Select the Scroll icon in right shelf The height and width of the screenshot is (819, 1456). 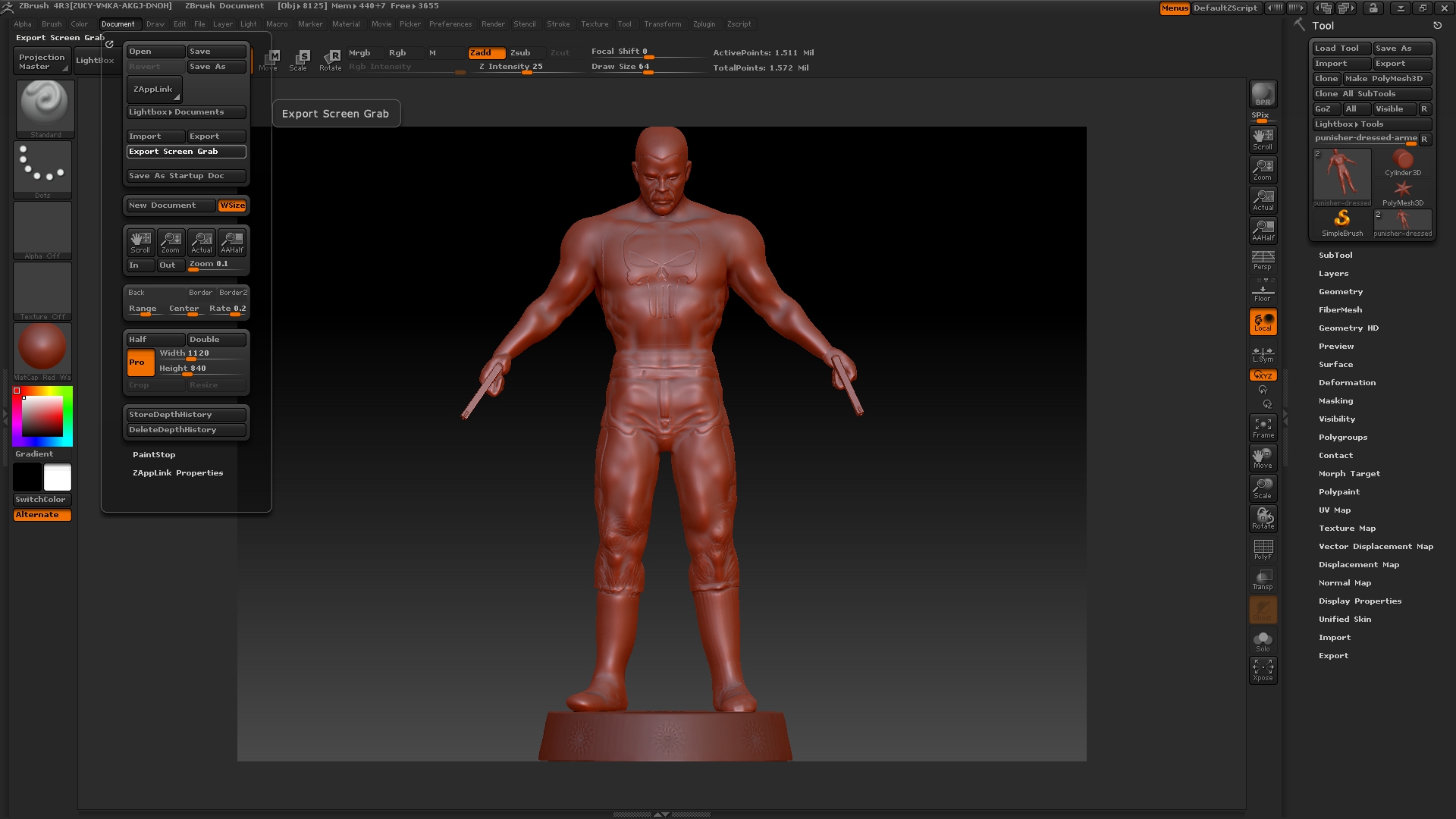[x=1263, y=139]
